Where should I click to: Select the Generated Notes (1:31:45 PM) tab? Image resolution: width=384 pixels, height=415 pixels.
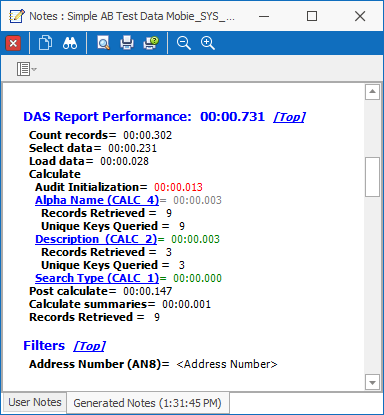(147, 403)
